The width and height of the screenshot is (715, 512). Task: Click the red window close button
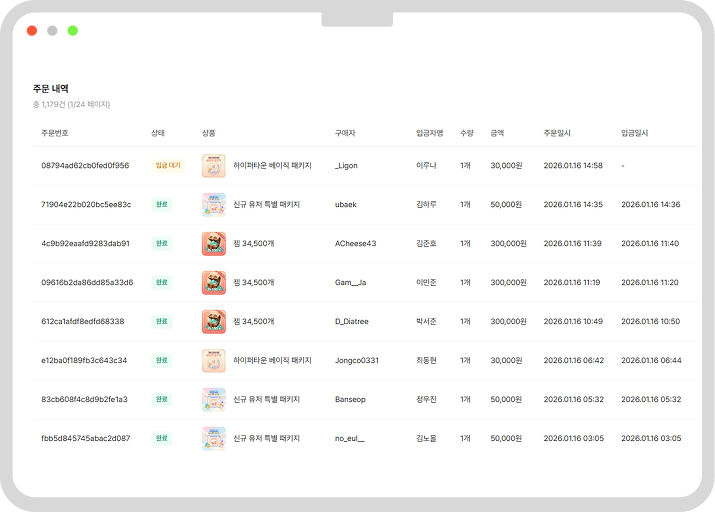(32, 31)
